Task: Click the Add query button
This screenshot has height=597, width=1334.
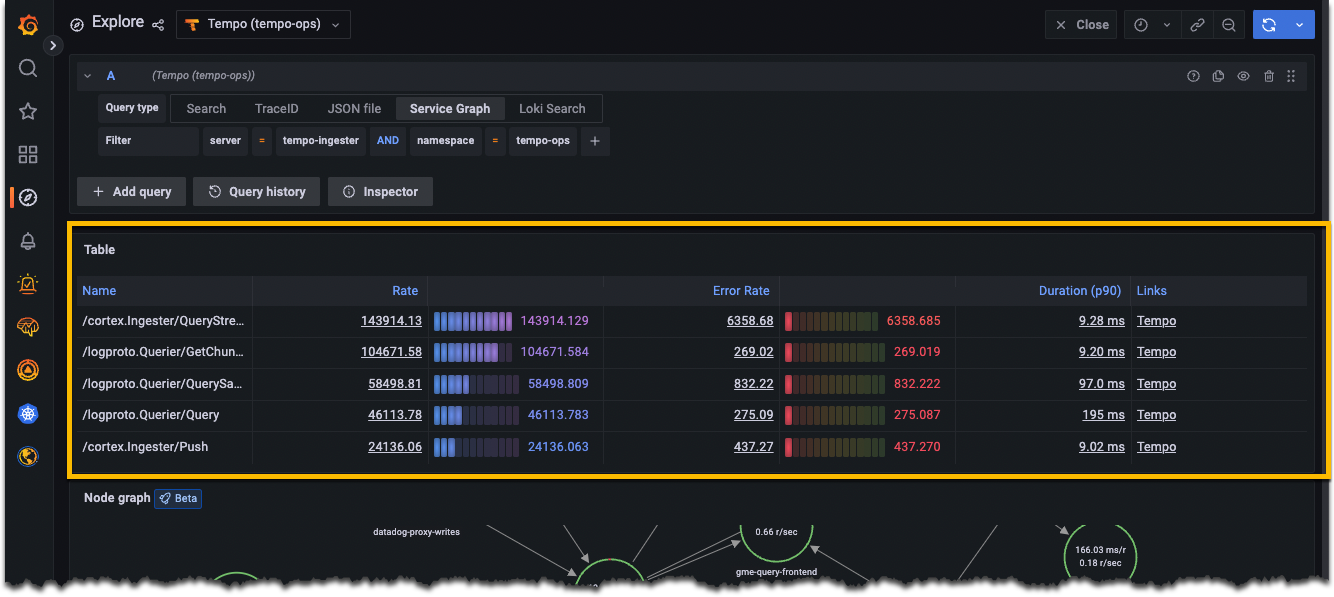Action: coord(131,191)
